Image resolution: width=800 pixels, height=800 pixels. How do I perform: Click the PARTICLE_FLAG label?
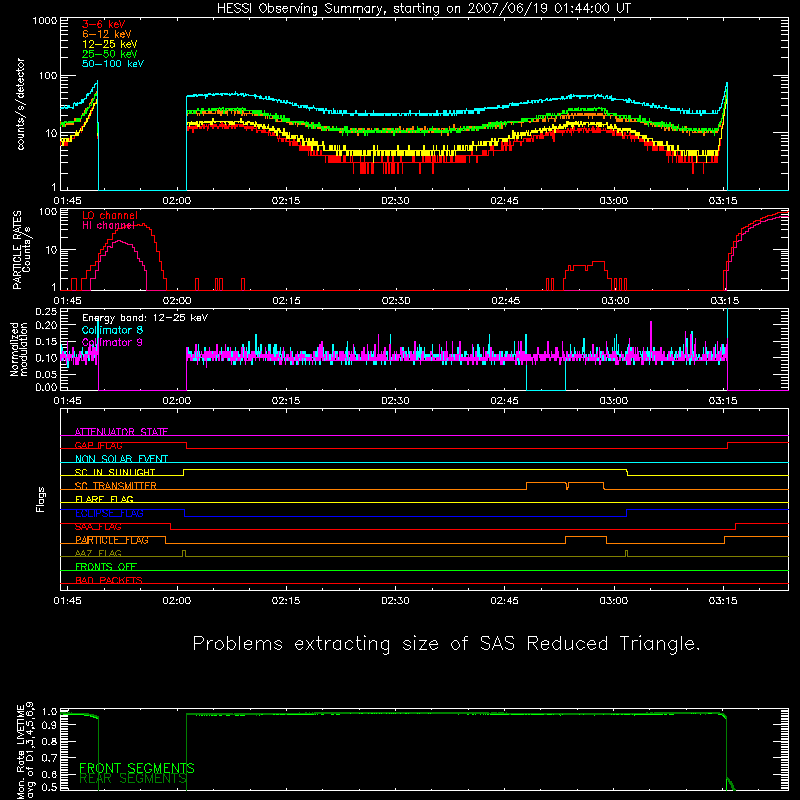(112, 540)
